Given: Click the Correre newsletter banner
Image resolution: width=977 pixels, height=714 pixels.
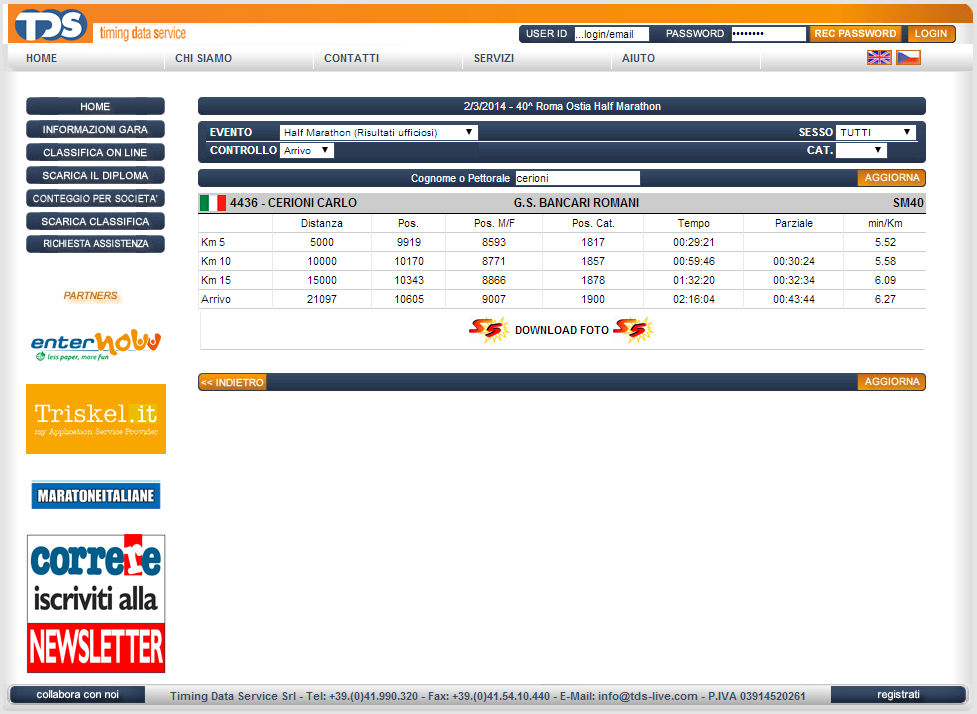Looking at the screenshot, I should tap(96, 603).
